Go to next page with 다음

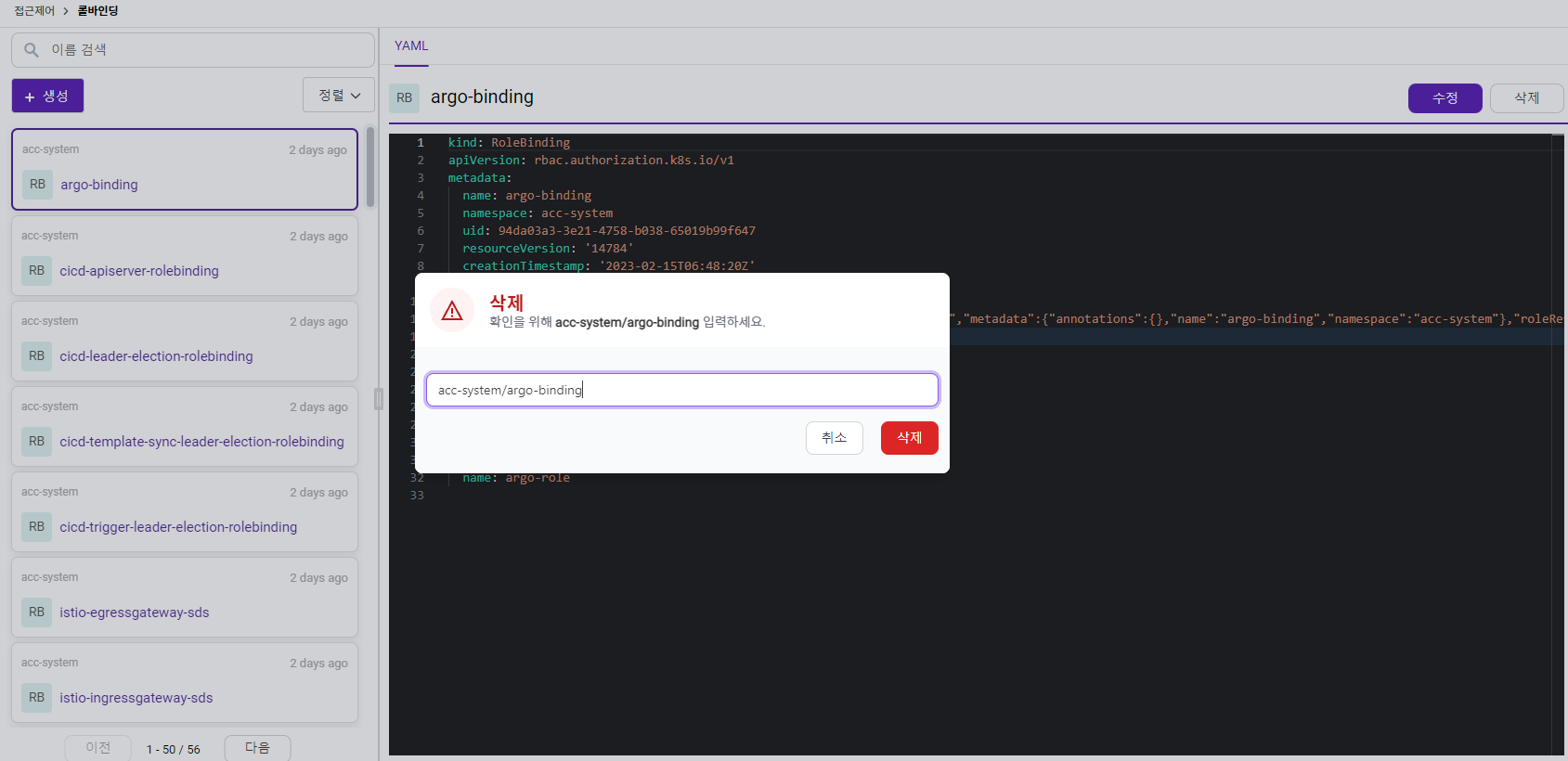pos(258,748)
